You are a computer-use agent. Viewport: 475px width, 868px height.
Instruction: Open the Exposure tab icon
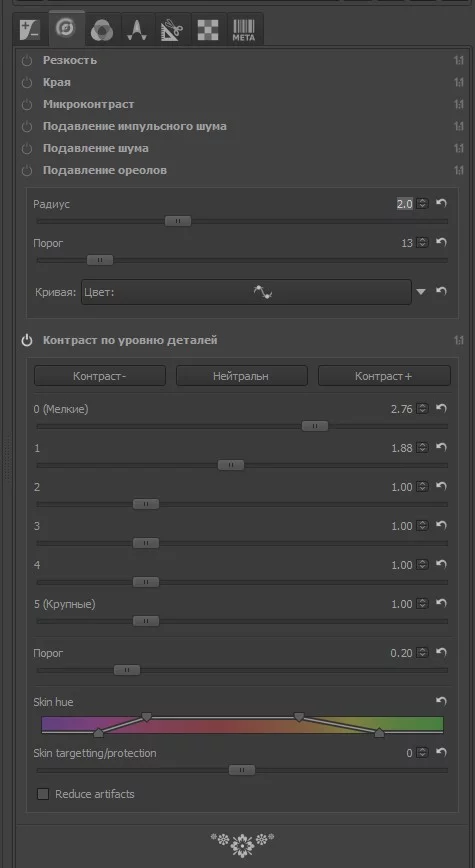point(30,30)
